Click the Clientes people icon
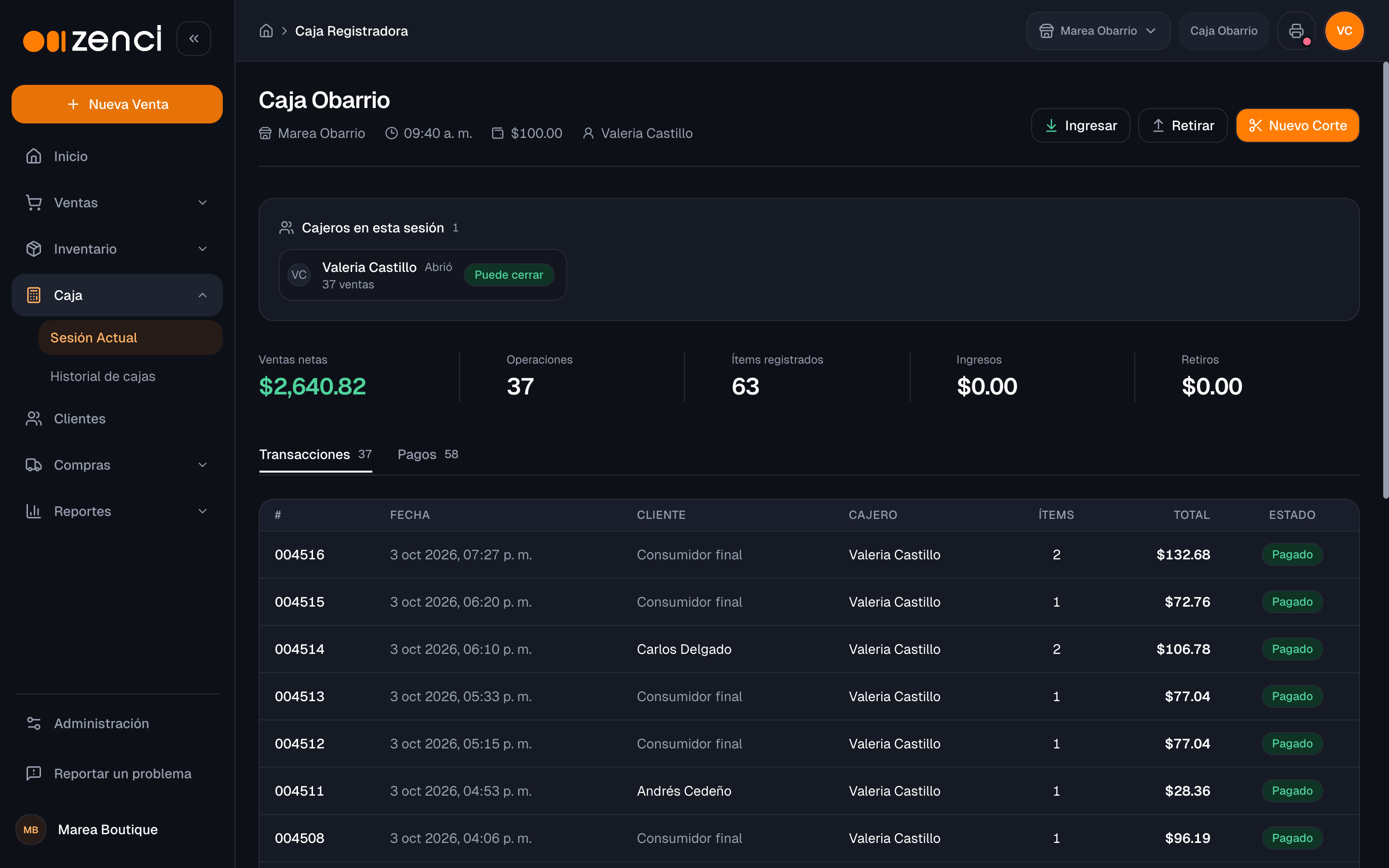This screenshot has height=868, width=1389. click(34, 419)
